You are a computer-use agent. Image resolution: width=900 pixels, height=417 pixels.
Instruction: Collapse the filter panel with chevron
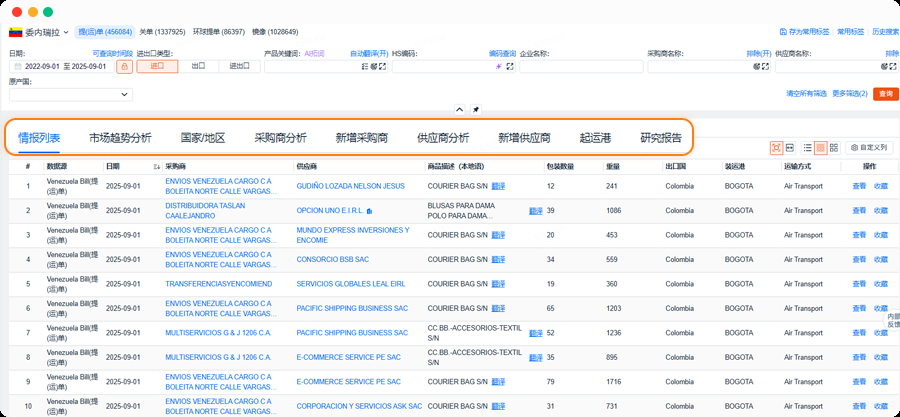(x=459, y=109)
